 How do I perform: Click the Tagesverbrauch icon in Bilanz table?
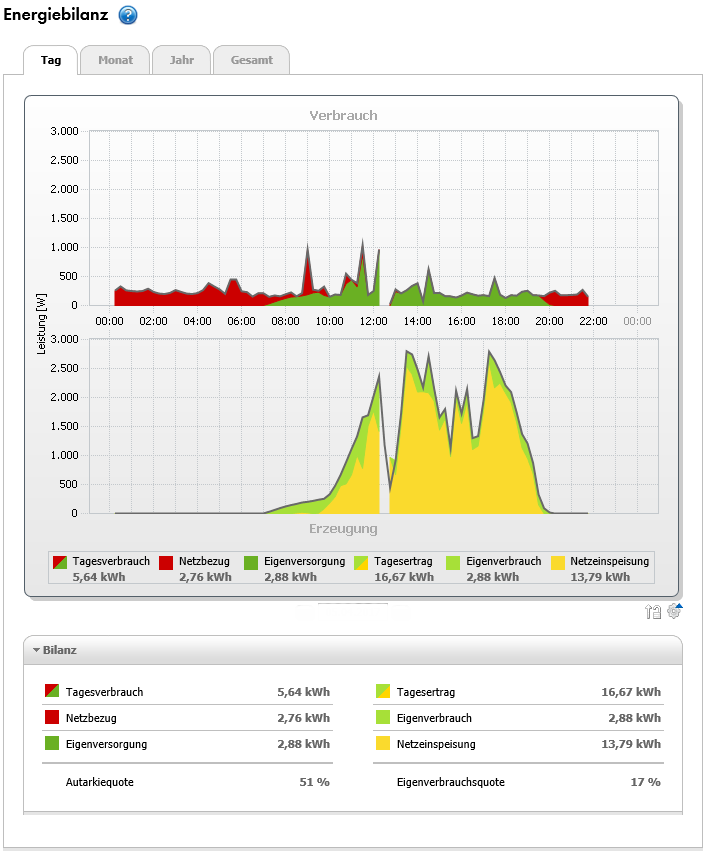coord(52,692)
